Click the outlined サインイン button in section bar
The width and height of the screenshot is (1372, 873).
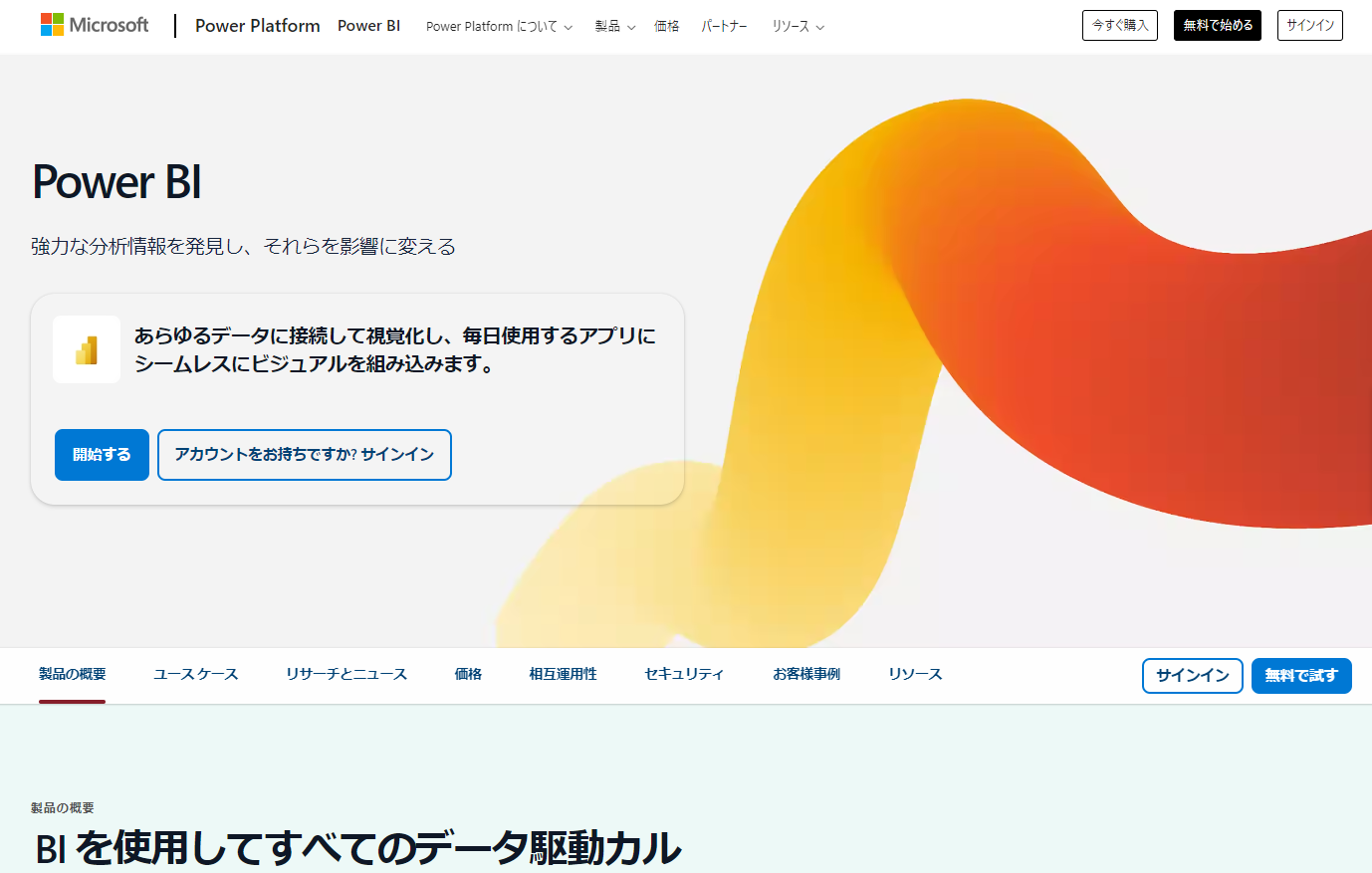pyautogui.click(x=1193, y=676)
